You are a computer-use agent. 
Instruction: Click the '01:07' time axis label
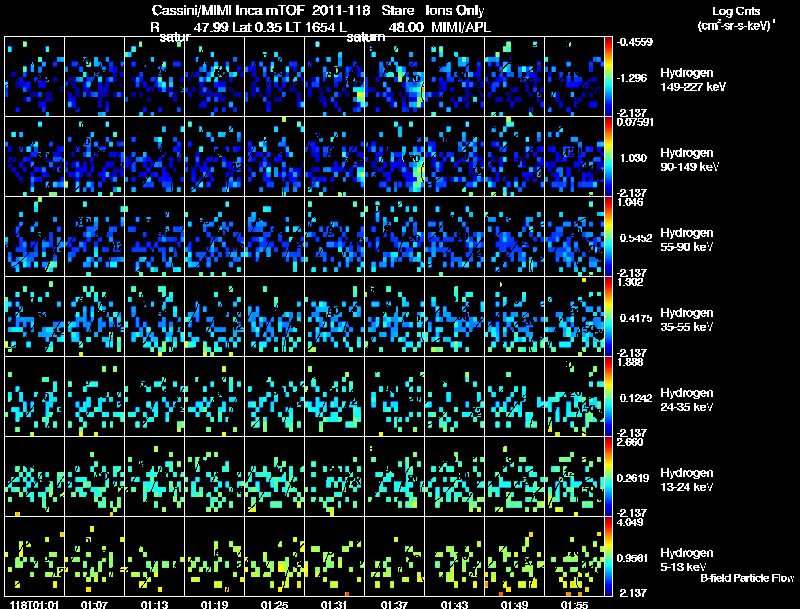click(x=94, y=604)
